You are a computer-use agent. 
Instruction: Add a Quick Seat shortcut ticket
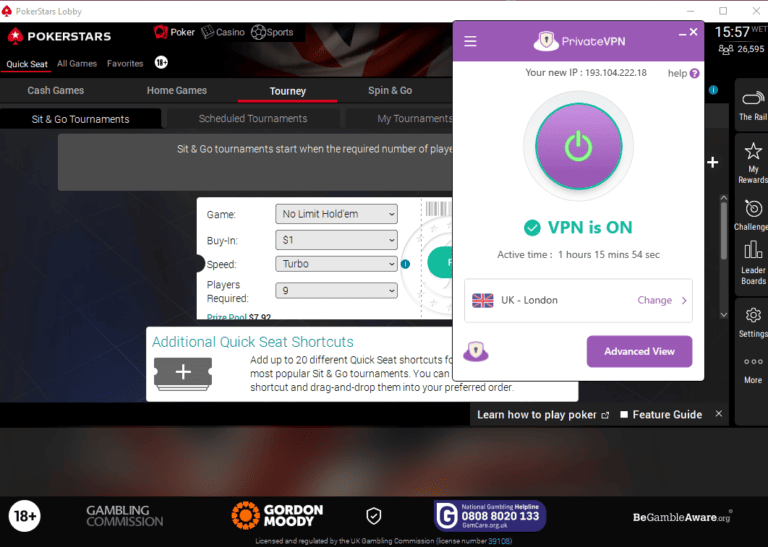tap(184, 372)
